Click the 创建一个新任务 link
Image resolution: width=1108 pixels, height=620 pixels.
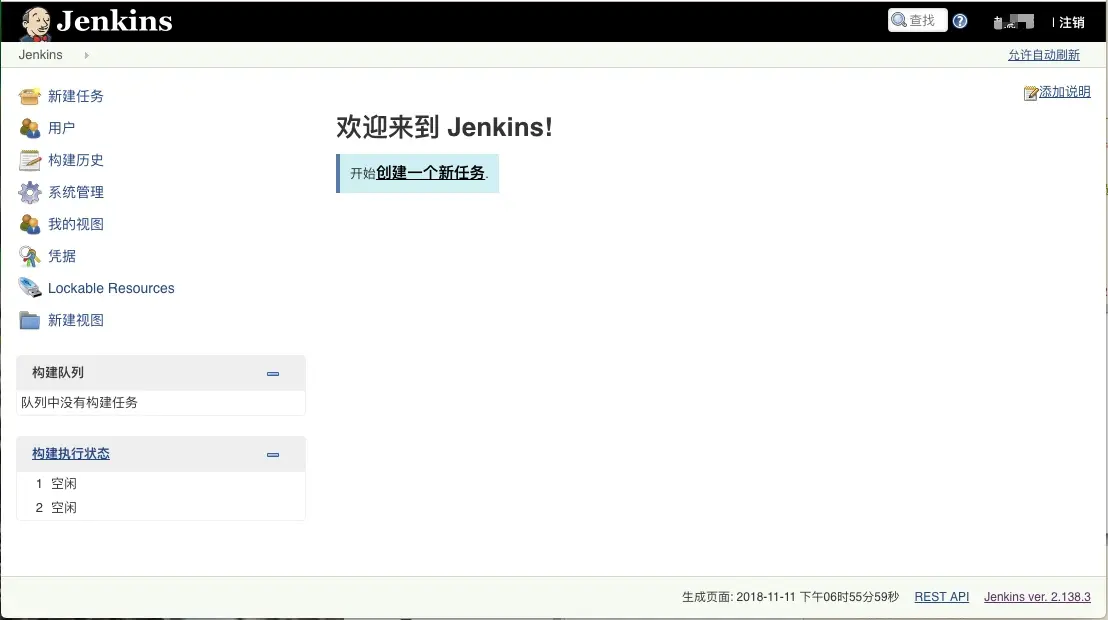pos(430,172)
